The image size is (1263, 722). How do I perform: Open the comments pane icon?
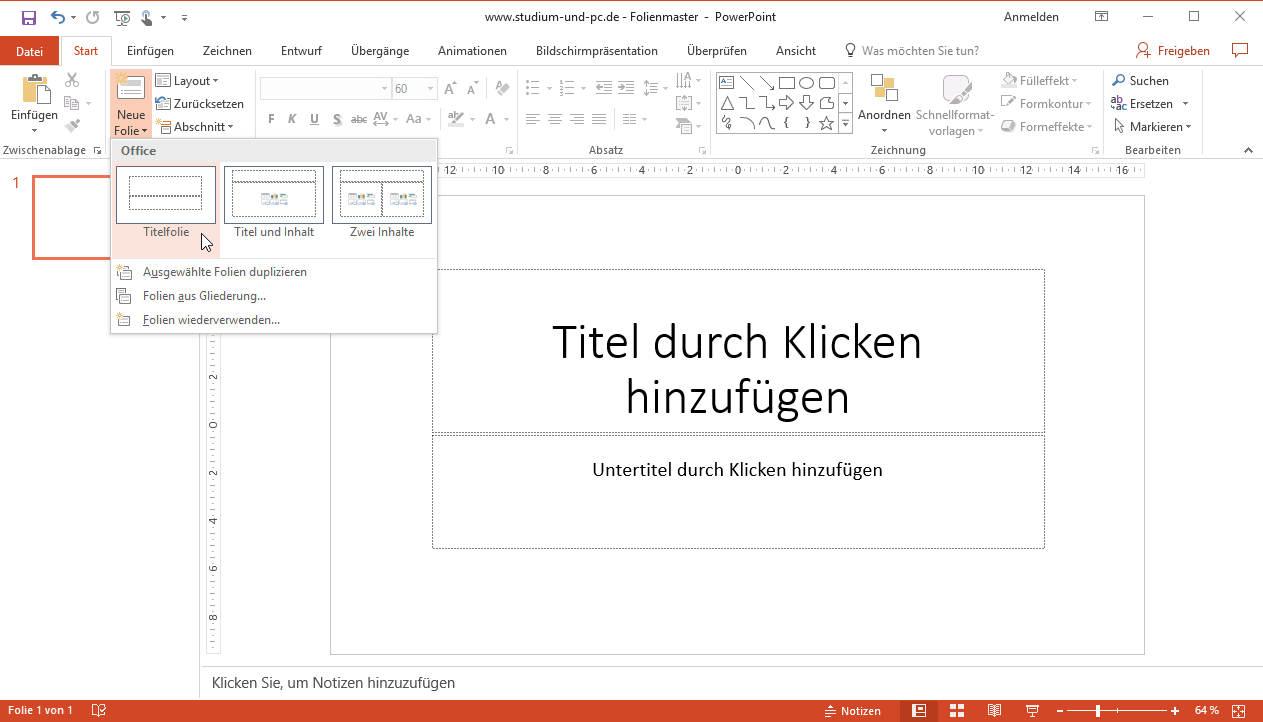1240,50
